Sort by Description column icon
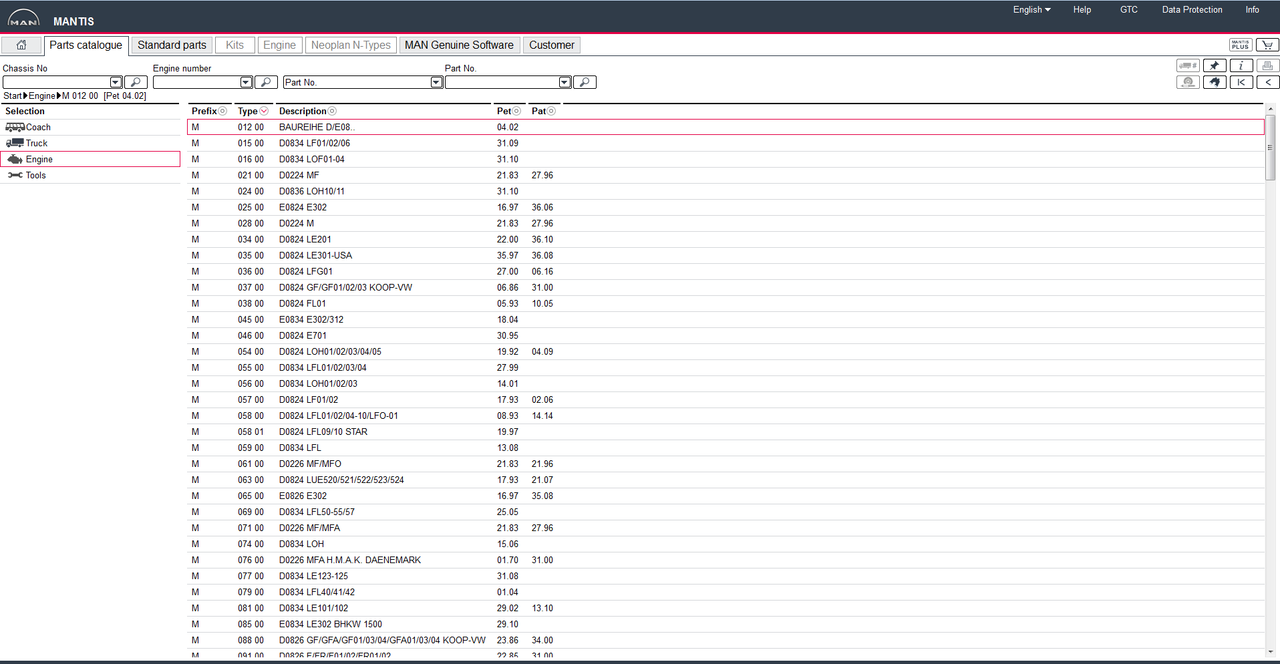Viewport: 1280px width, 664px height. pyautogui.click(x=332, y=111)
